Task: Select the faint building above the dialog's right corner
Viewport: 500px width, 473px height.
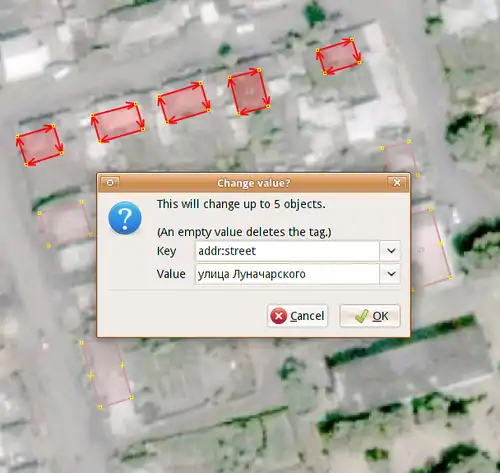Action: coord(400,158)
